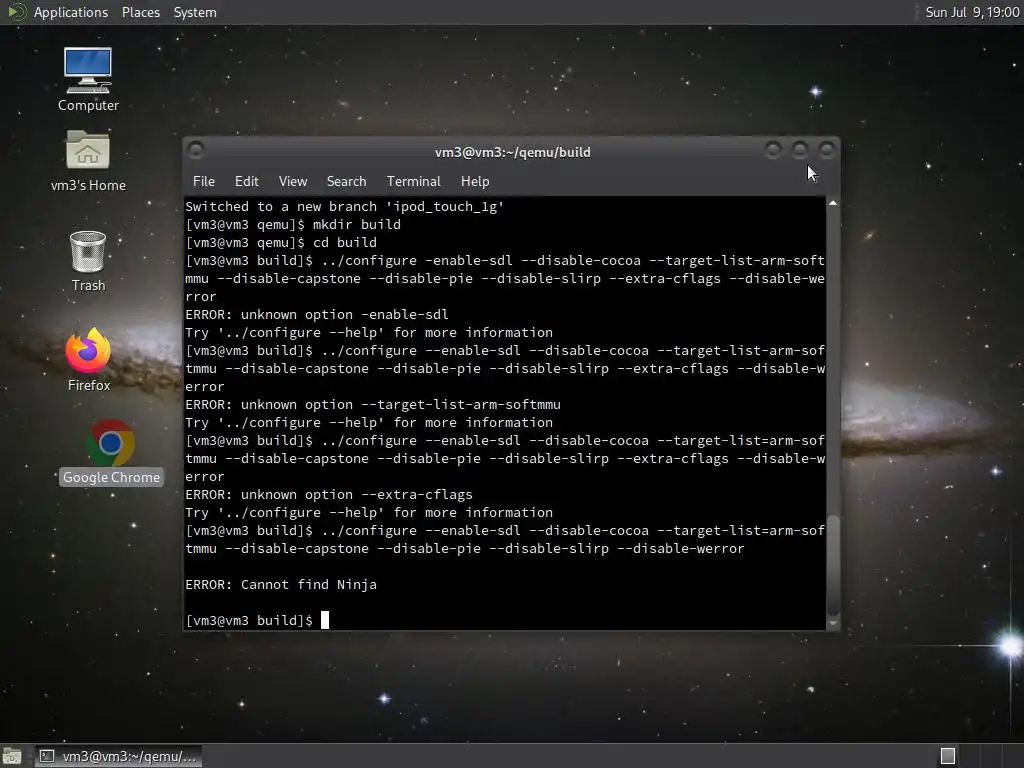Click the terminal scrollbar down arrow
The width and height of the screenshot is (1024, 768).
(833, 624)
